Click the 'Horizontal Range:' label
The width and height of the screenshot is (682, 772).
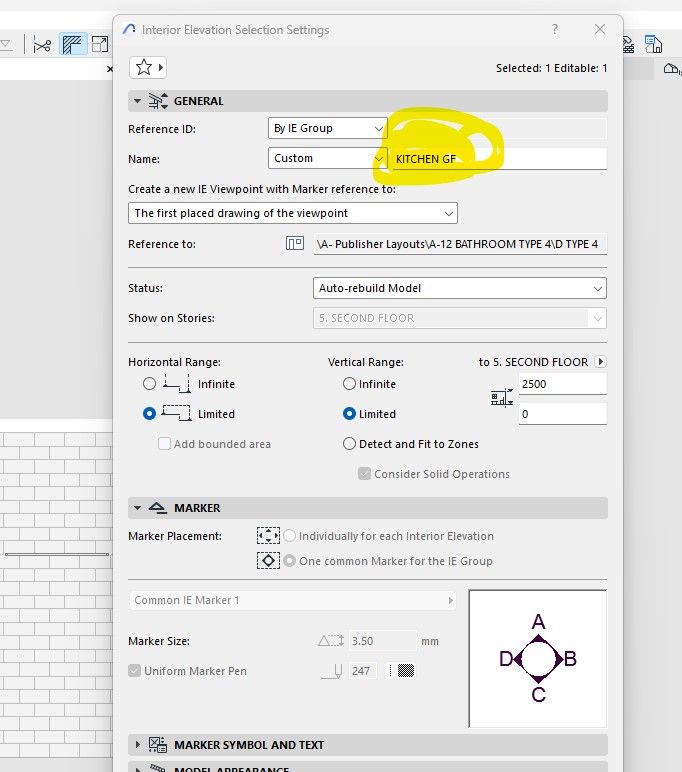coord(174,362)
